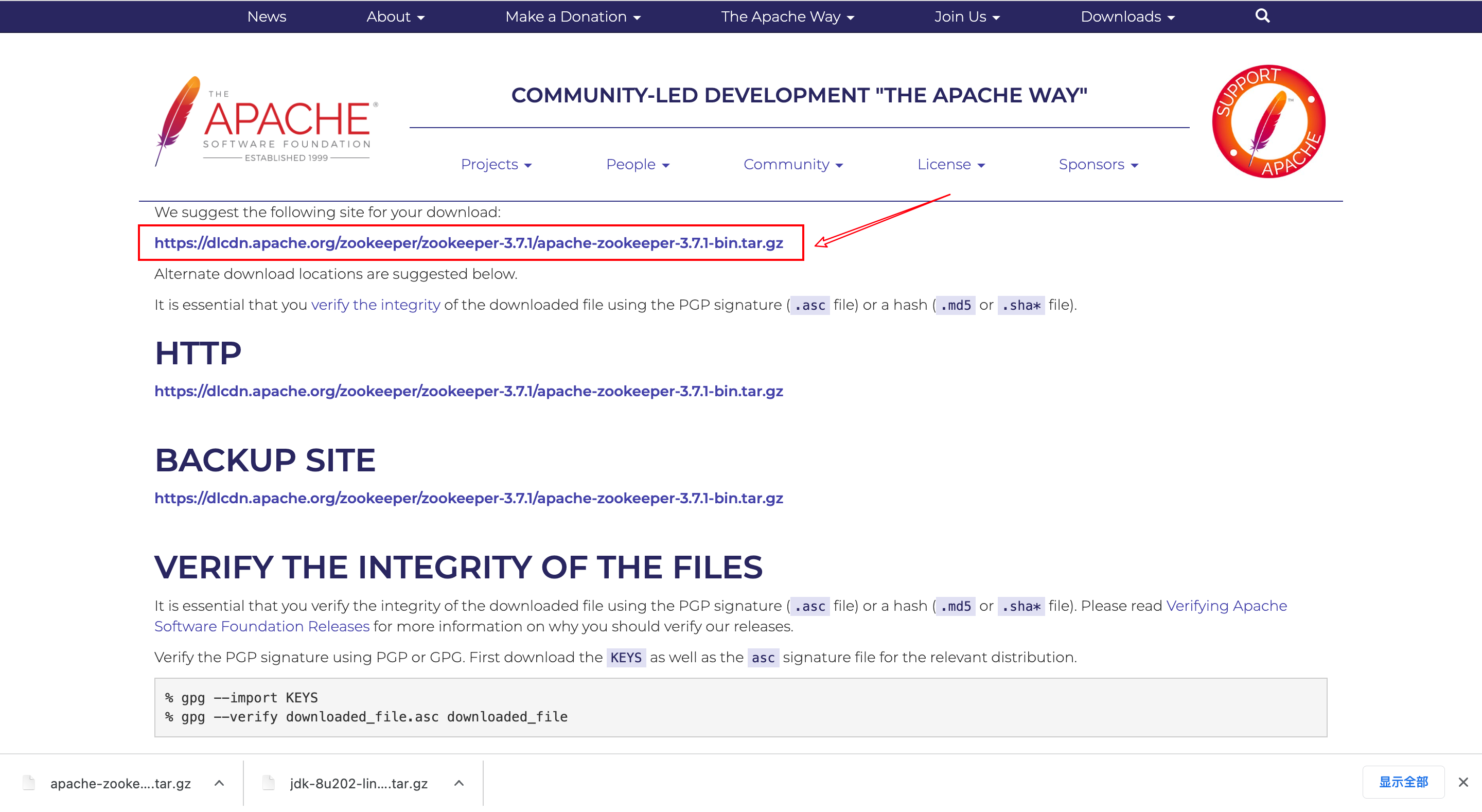
Task: Open the Make a Donation menu
Action: [x=572, y=16]
